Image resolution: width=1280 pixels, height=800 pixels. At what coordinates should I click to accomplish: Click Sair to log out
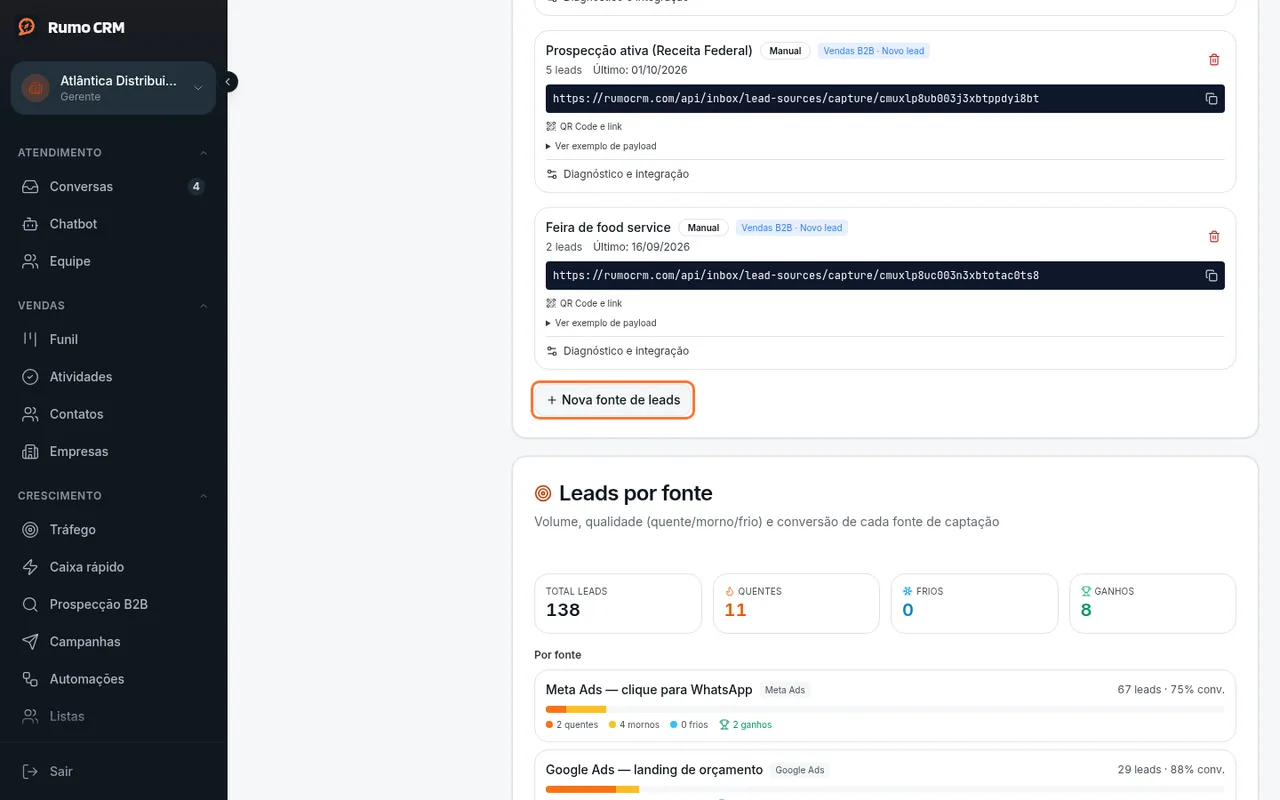coord(113,771)
